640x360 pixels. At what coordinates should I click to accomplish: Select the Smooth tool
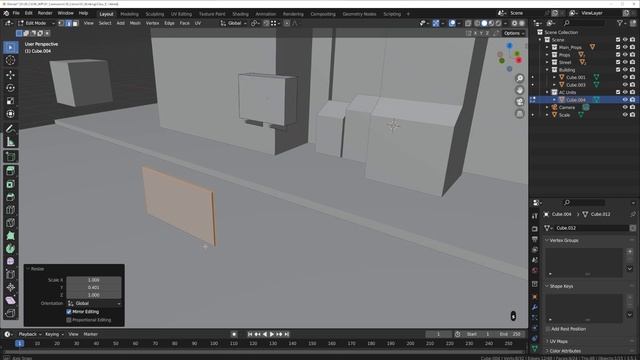(x=11, y=262)
